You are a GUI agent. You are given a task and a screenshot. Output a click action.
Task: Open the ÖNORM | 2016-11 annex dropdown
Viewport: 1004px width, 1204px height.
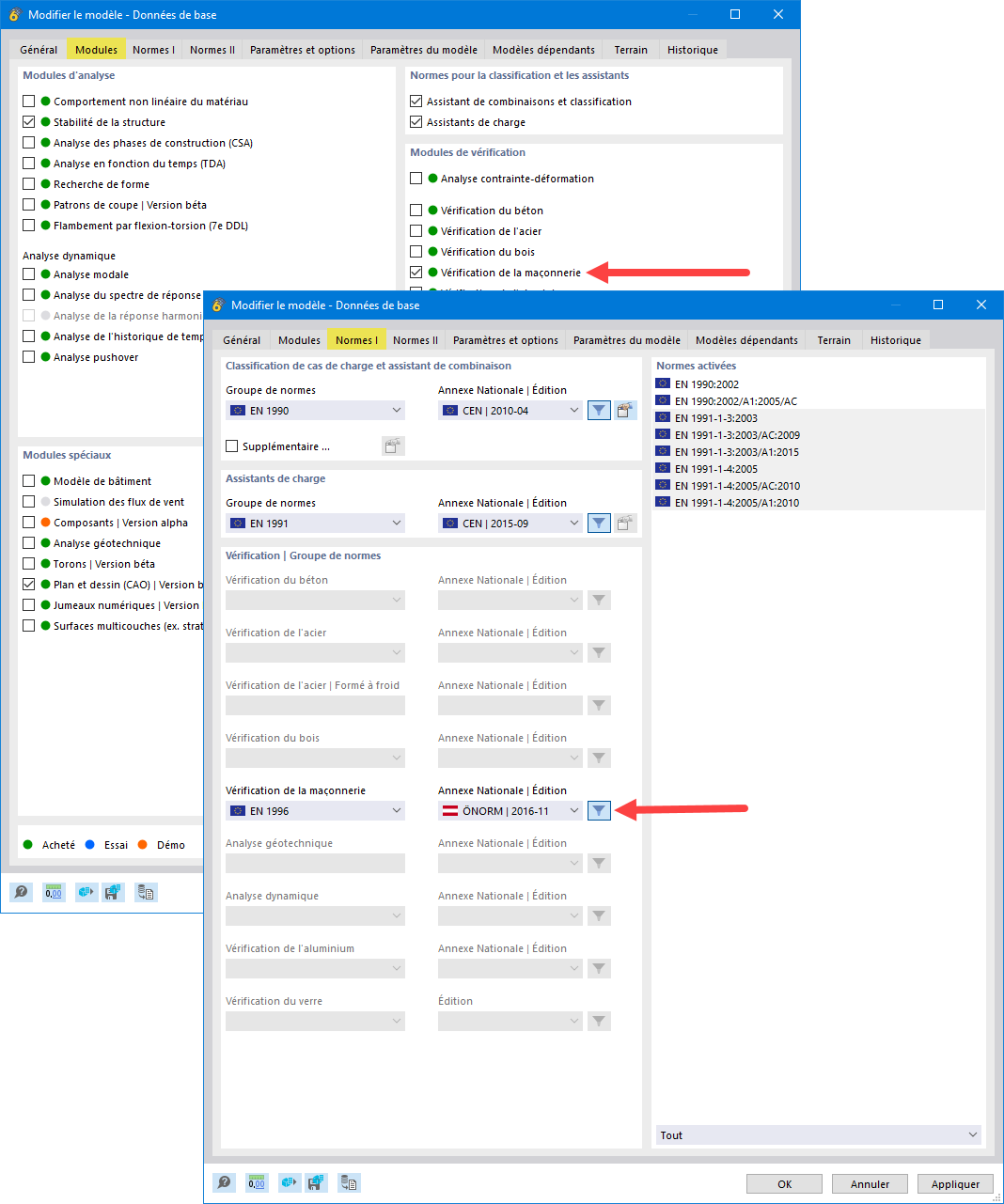click(510, 811)
